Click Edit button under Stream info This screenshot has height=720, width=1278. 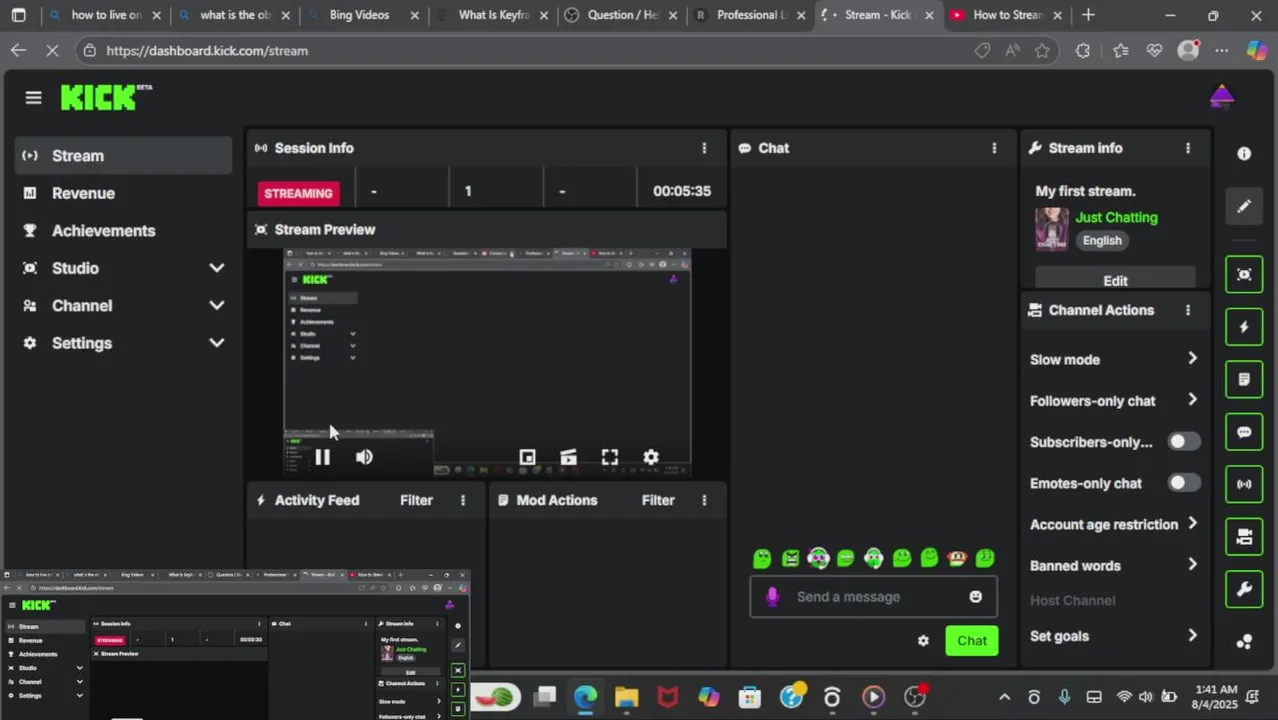1115,281
